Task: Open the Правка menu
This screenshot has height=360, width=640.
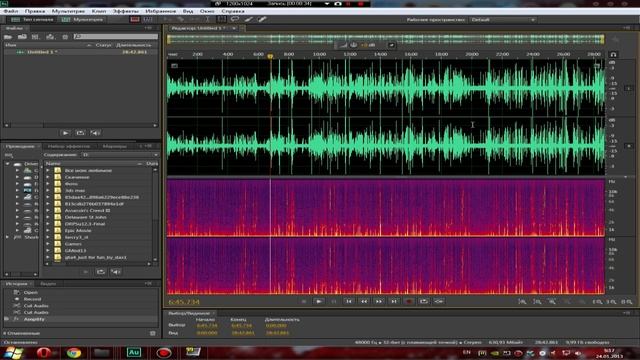Action: point(35,11)
